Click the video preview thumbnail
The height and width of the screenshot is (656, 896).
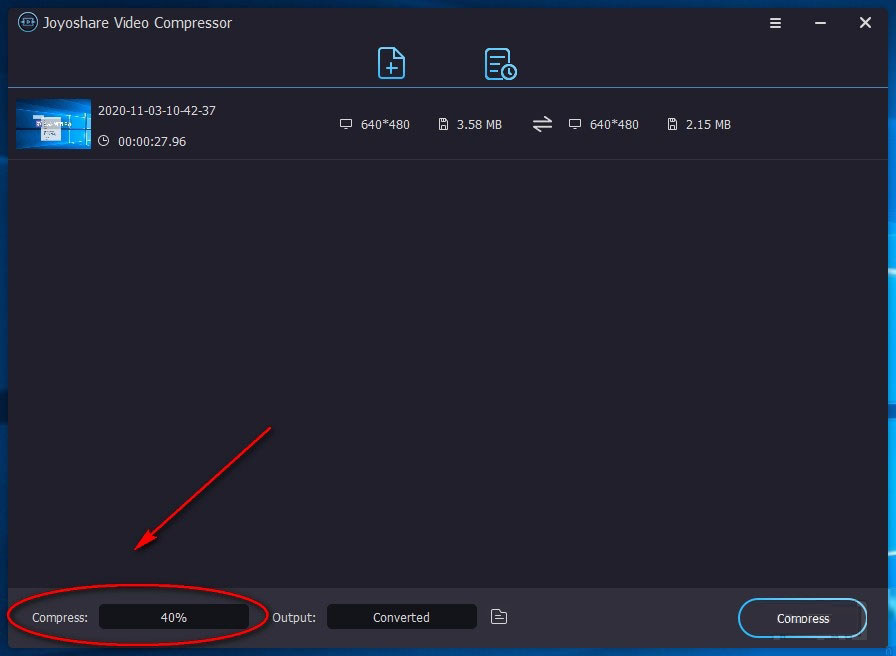click(x=52, y=123)
